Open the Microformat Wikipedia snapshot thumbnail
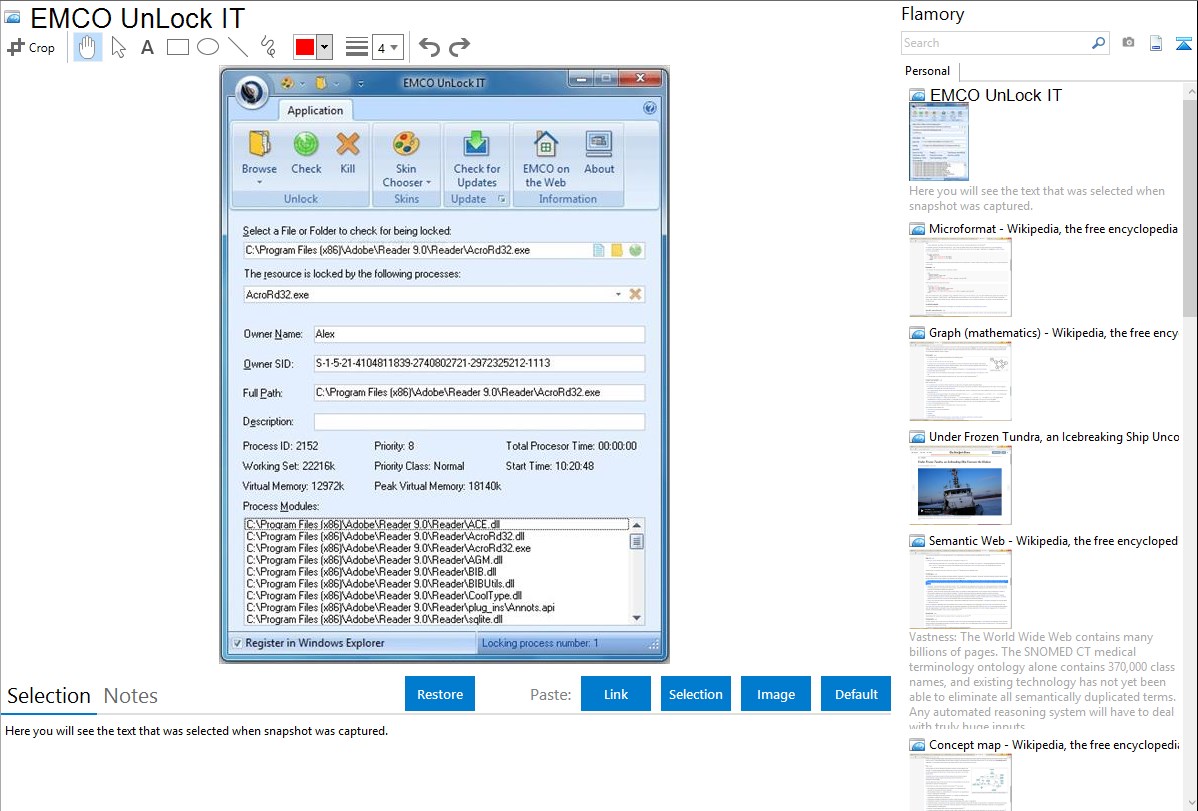Image resolution: width=1198 pixels, height=811 pixels. pos(960,277)
